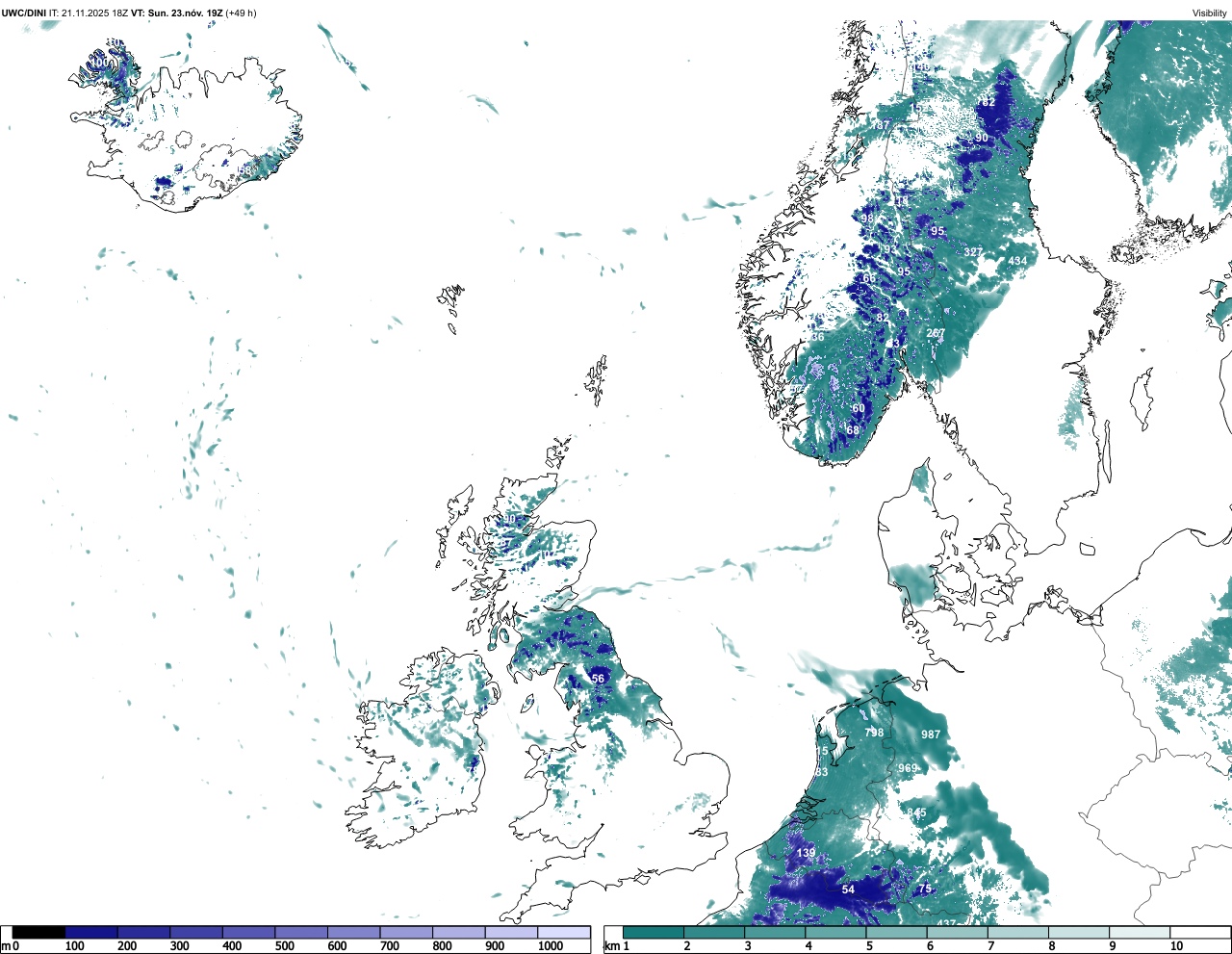Click the '54' value in the dark blue Belgium area
The height and width of the screenshot is (954, 1232).
[848, 890]
